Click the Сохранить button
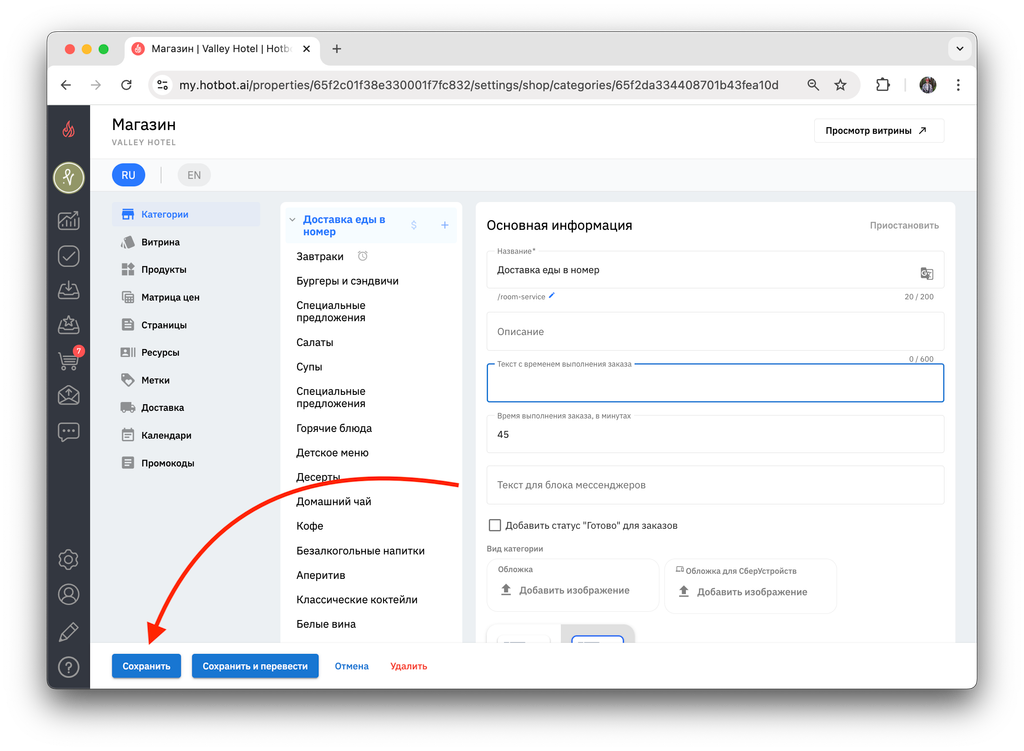 pyautogui.click(x=146, y=666)
